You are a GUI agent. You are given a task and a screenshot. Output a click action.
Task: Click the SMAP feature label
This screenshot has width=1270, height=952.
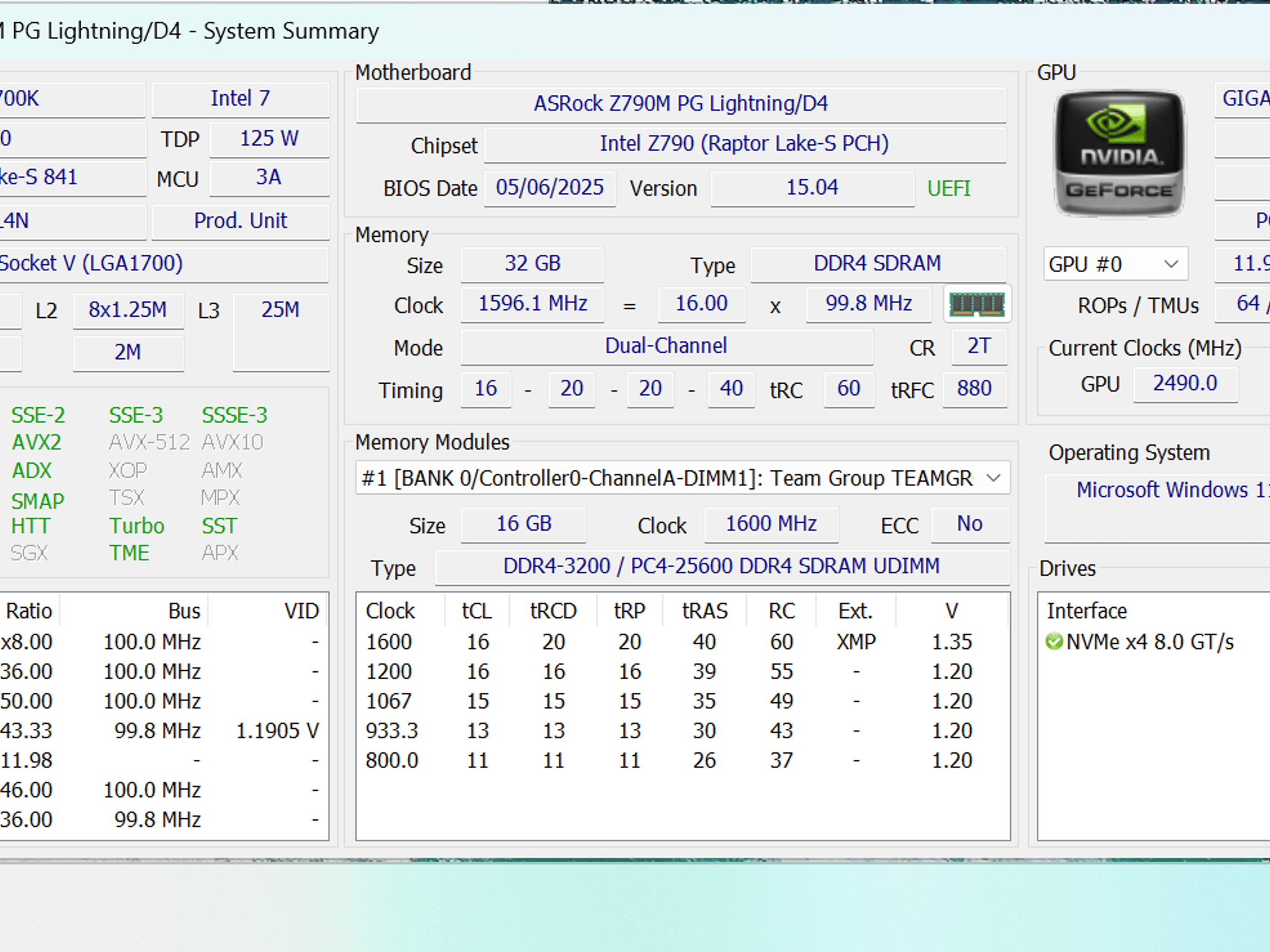coord(38,501)
